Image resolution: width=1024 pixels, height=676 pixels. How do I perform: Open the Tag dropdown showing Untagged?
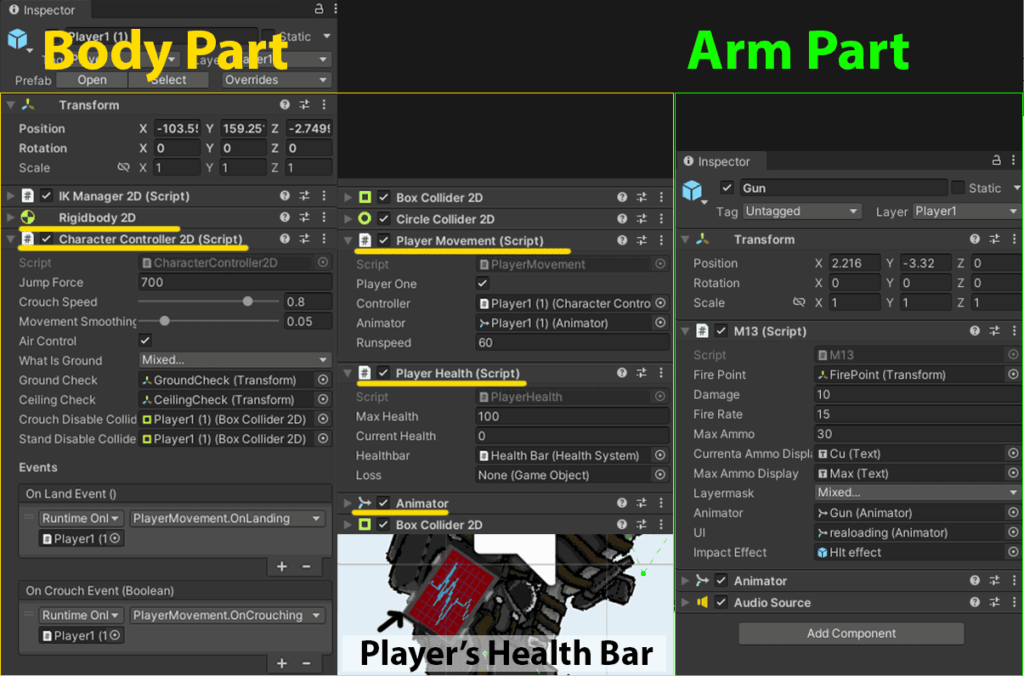(x=801, y=212)
